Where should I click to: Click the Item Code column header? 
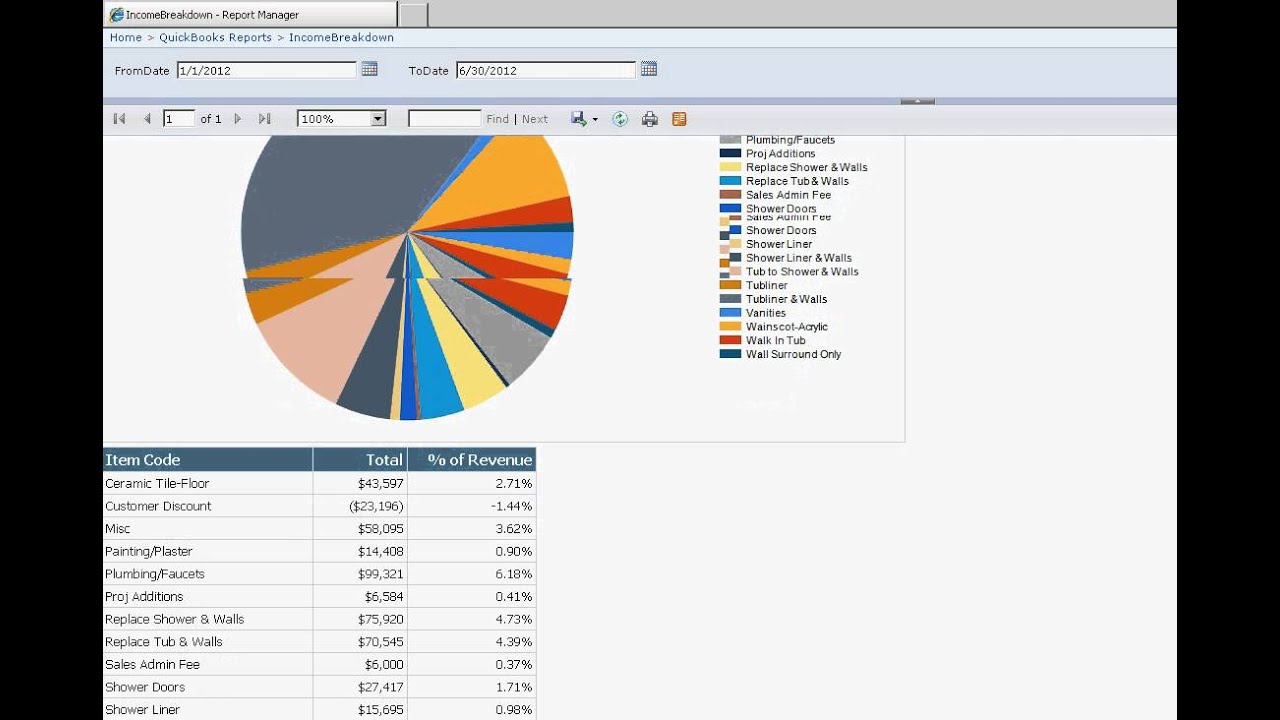[208, 460]
